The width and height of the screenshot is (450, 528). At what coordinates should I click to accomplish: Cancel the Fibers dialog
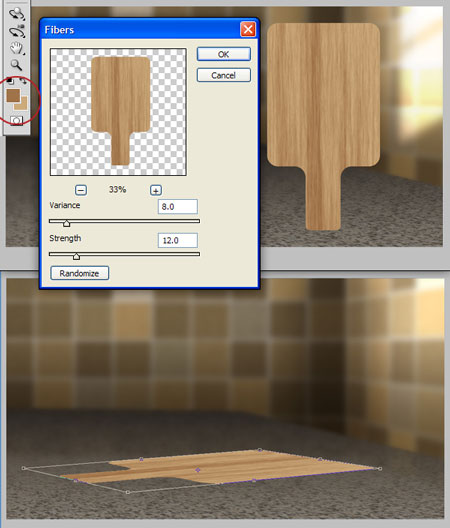tap(224, 75)
